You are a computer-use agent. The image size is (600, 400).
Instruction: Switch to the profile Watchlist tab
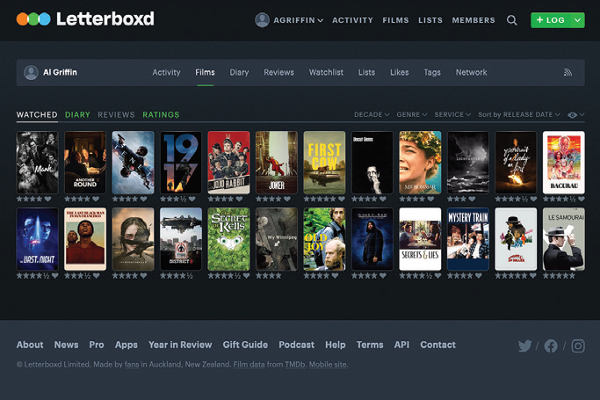[x=326, y=72]
